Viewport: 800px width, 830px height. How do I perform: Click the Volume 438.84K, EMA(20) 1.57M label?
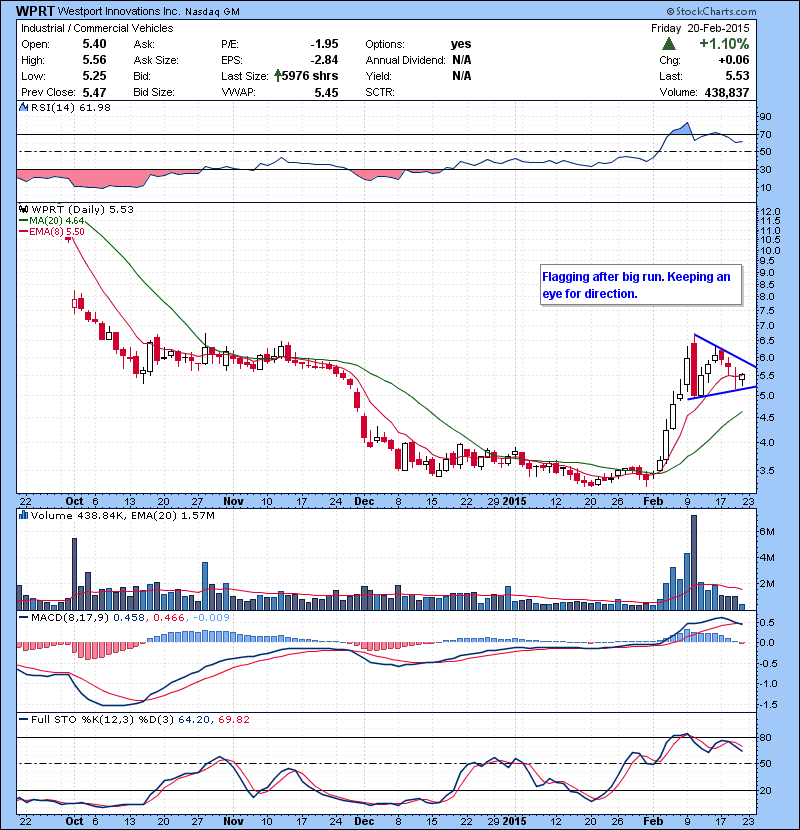(123, 516)
